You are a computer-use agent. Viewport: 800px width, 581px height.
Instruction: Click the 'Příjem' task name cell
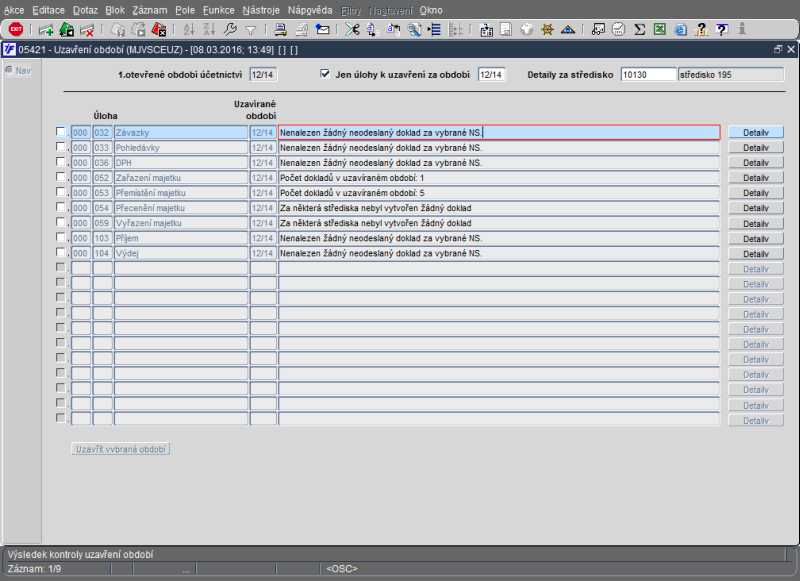click(x=181, y=238)
